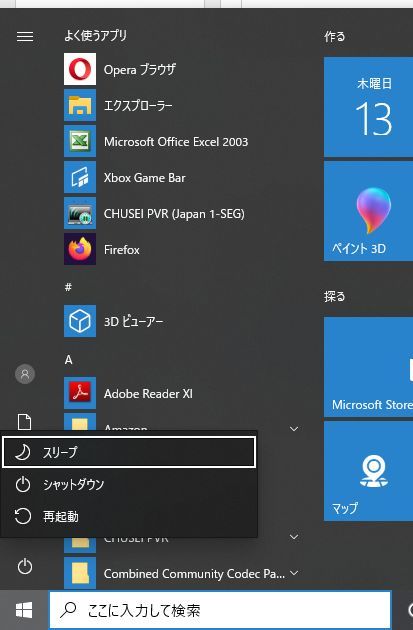The image size is (413, 630).
Task: Launch the Adobe Reader XI icon
Action: 80,393
